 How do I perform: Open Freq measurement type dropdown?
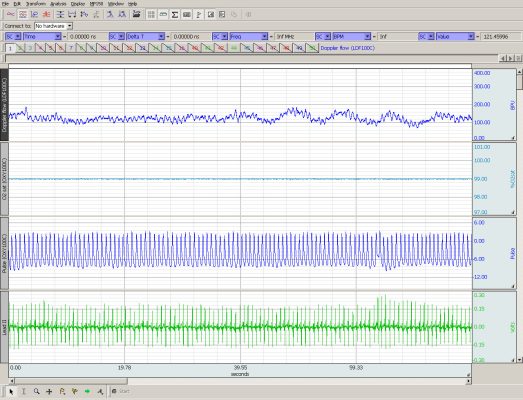point(249,36)
